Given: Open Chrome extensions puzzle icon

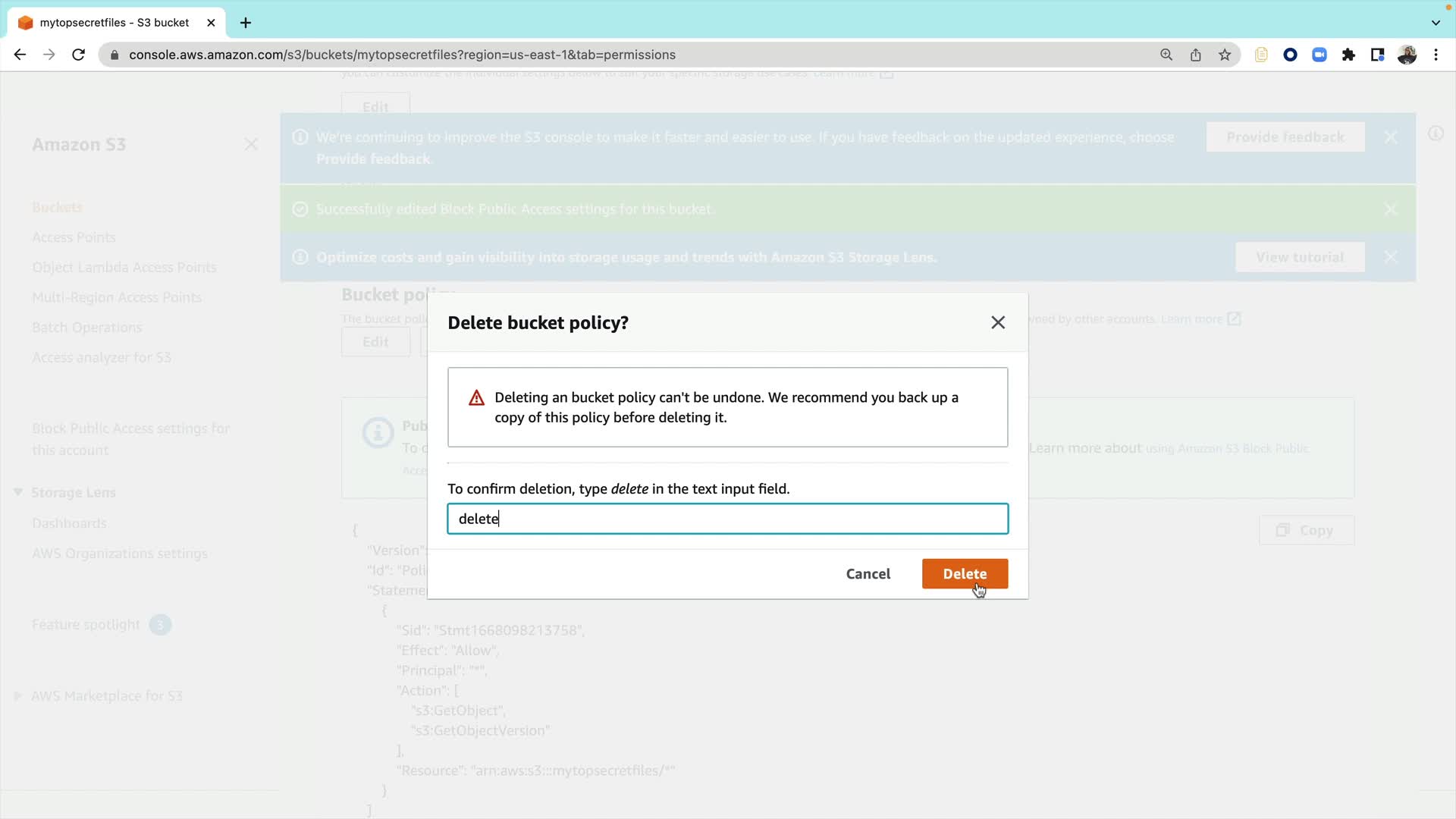Looking at the screenshot, I should click(x=1348, y=55).
